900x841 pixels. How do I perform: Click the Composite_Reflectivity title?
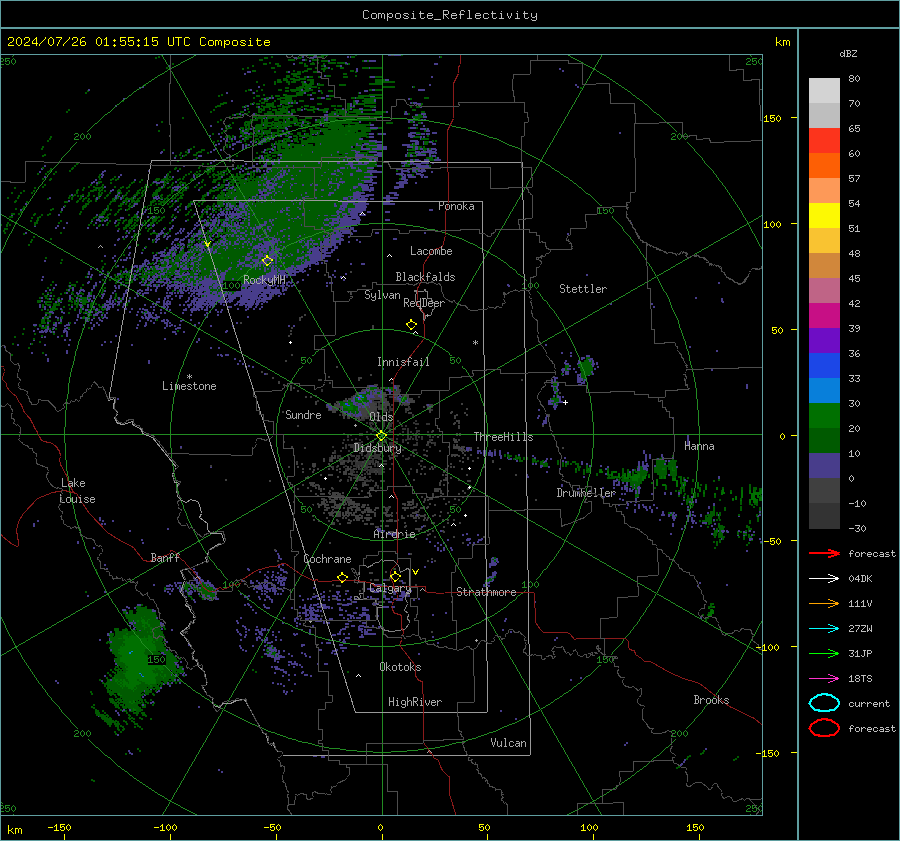pyautogui.click(x=449, y=15)
